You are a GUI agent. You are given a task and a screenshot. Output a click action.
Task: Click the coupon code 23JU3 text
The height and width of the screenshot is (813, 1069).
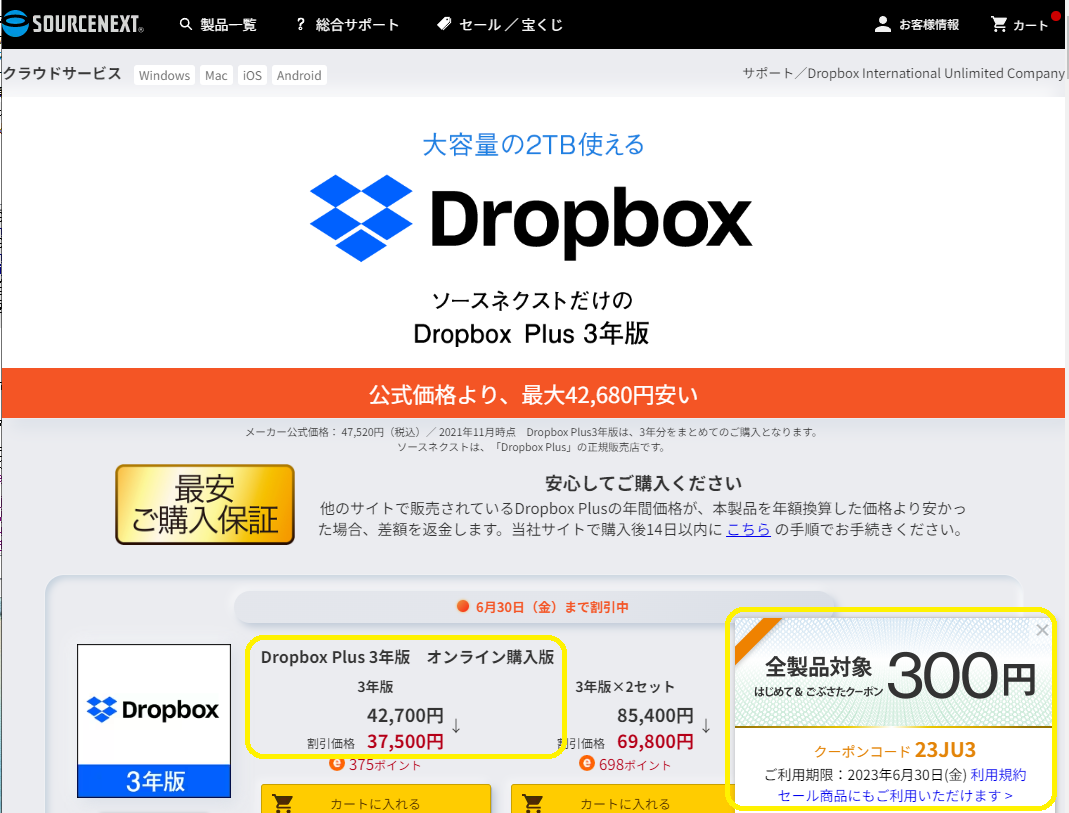(x=945, y=750)
